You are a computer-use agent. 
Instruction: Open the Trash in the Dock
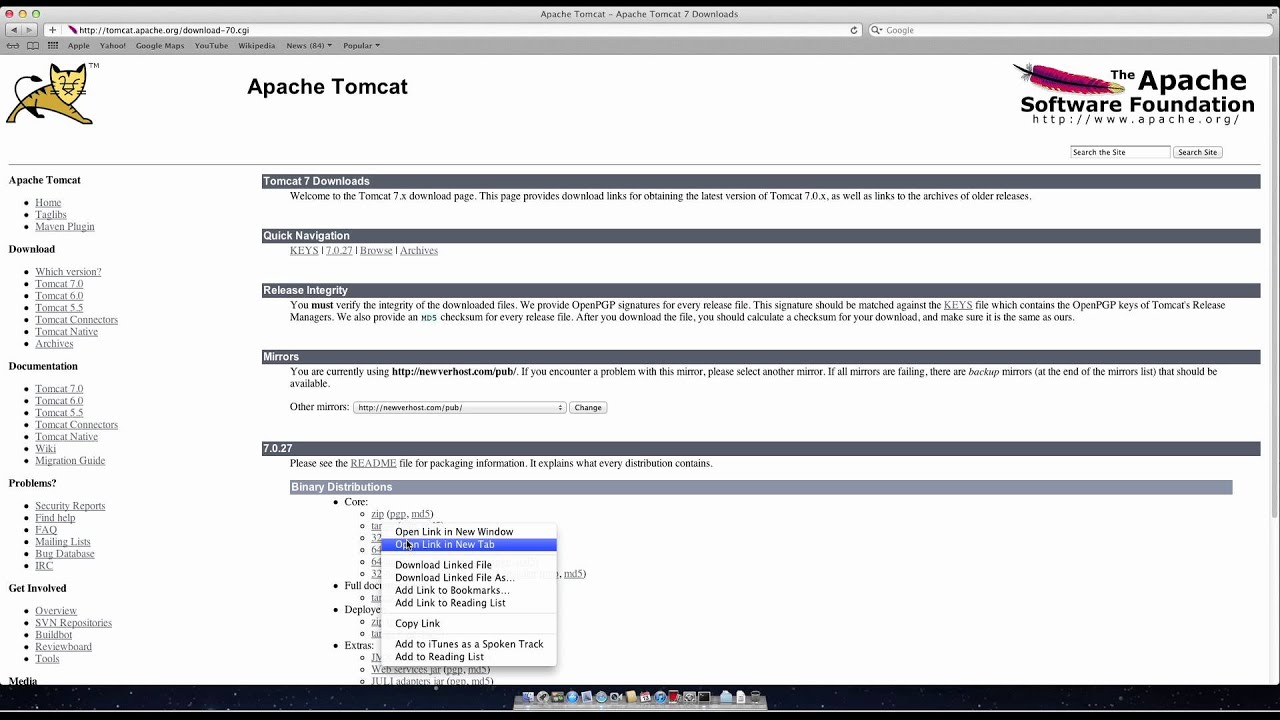coord(755,697)
